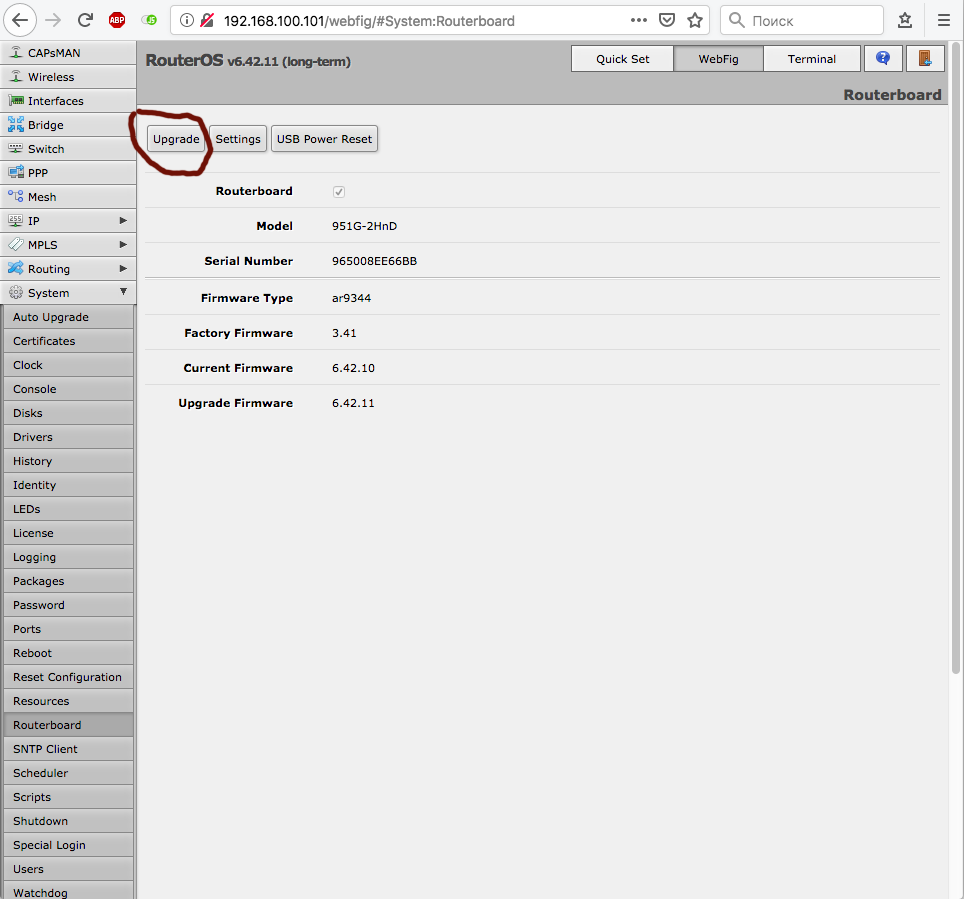The width and height of the screenshot is (964, 899).
Task: Click the USB Power Reset button
Action: (324, 139)
